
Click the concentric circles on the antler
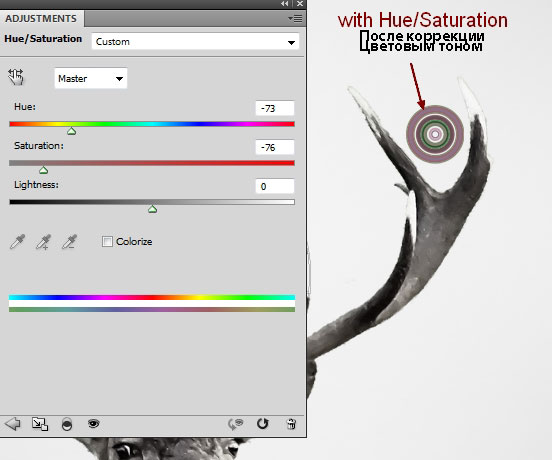pyautogui.click(x=435, y=134)
